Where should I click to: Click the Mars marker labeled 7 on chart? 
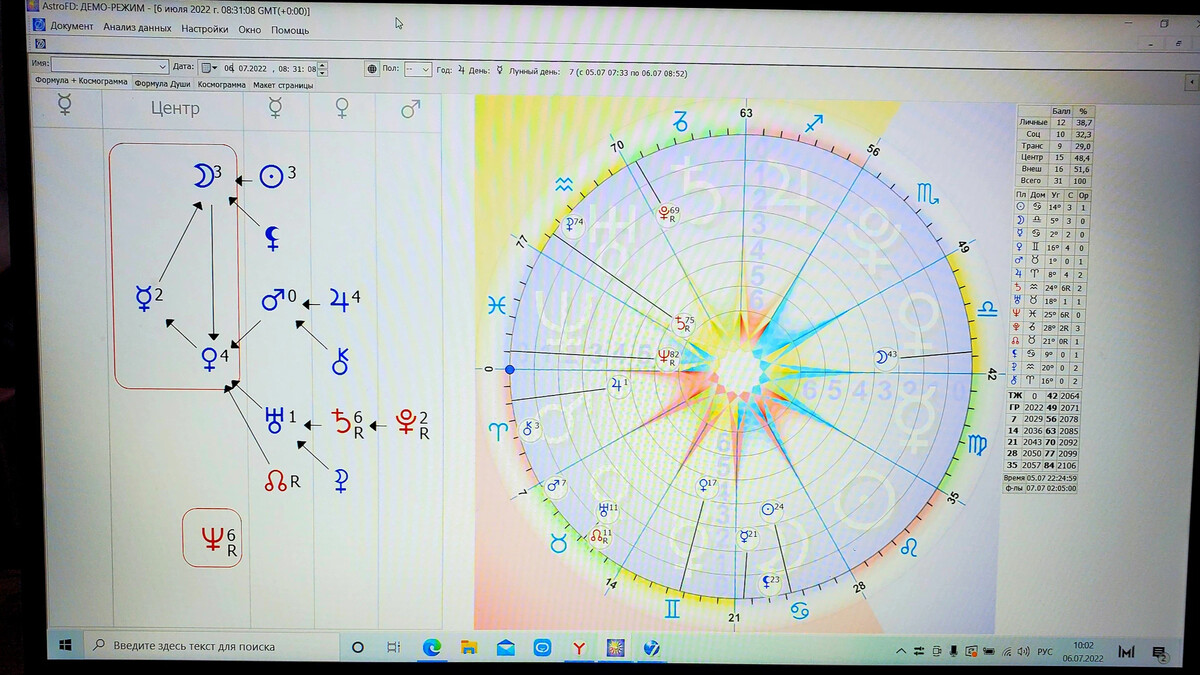(556, 487)
